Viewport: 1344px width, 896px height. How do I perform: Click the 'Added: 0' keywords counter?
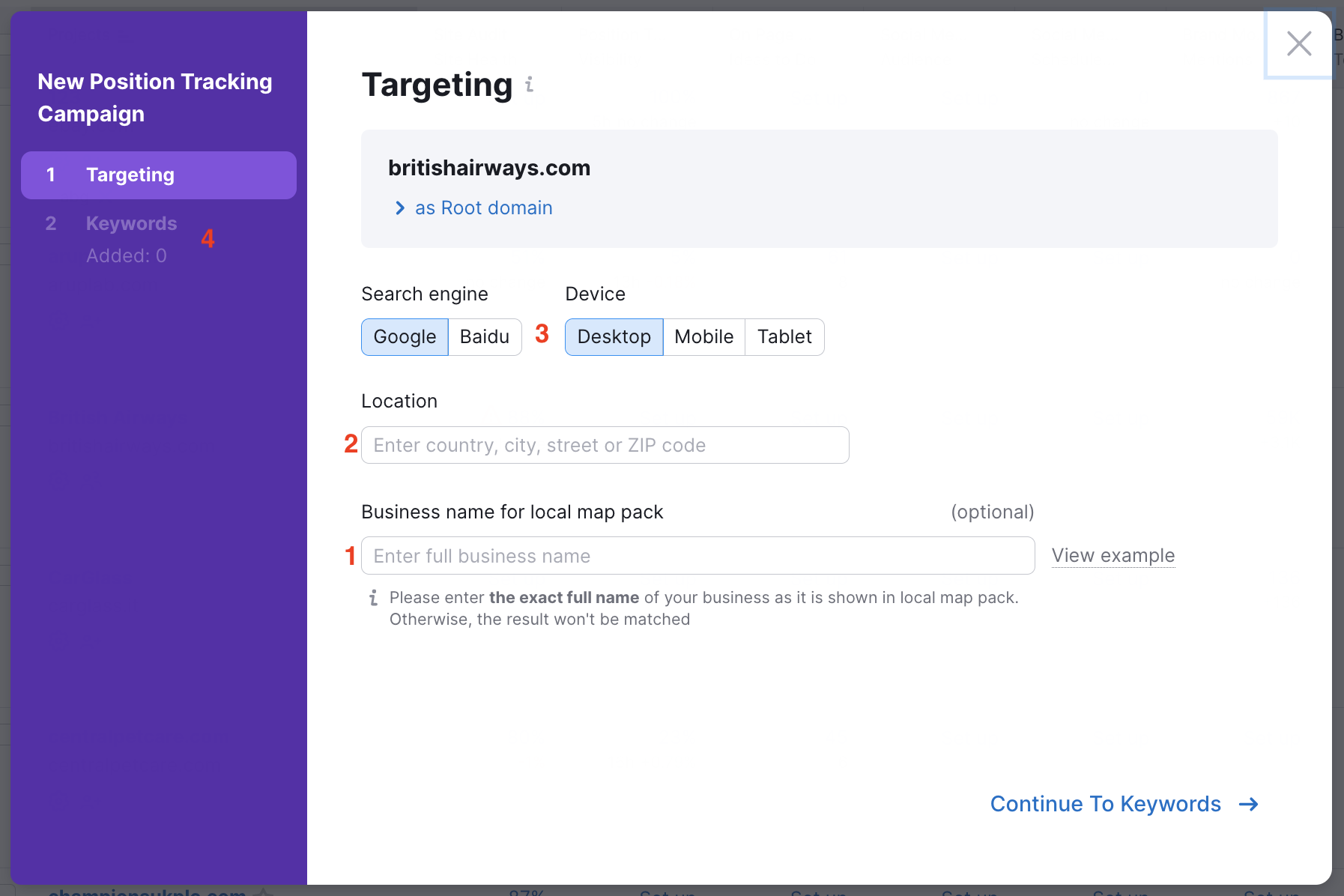tap(126, 256)
